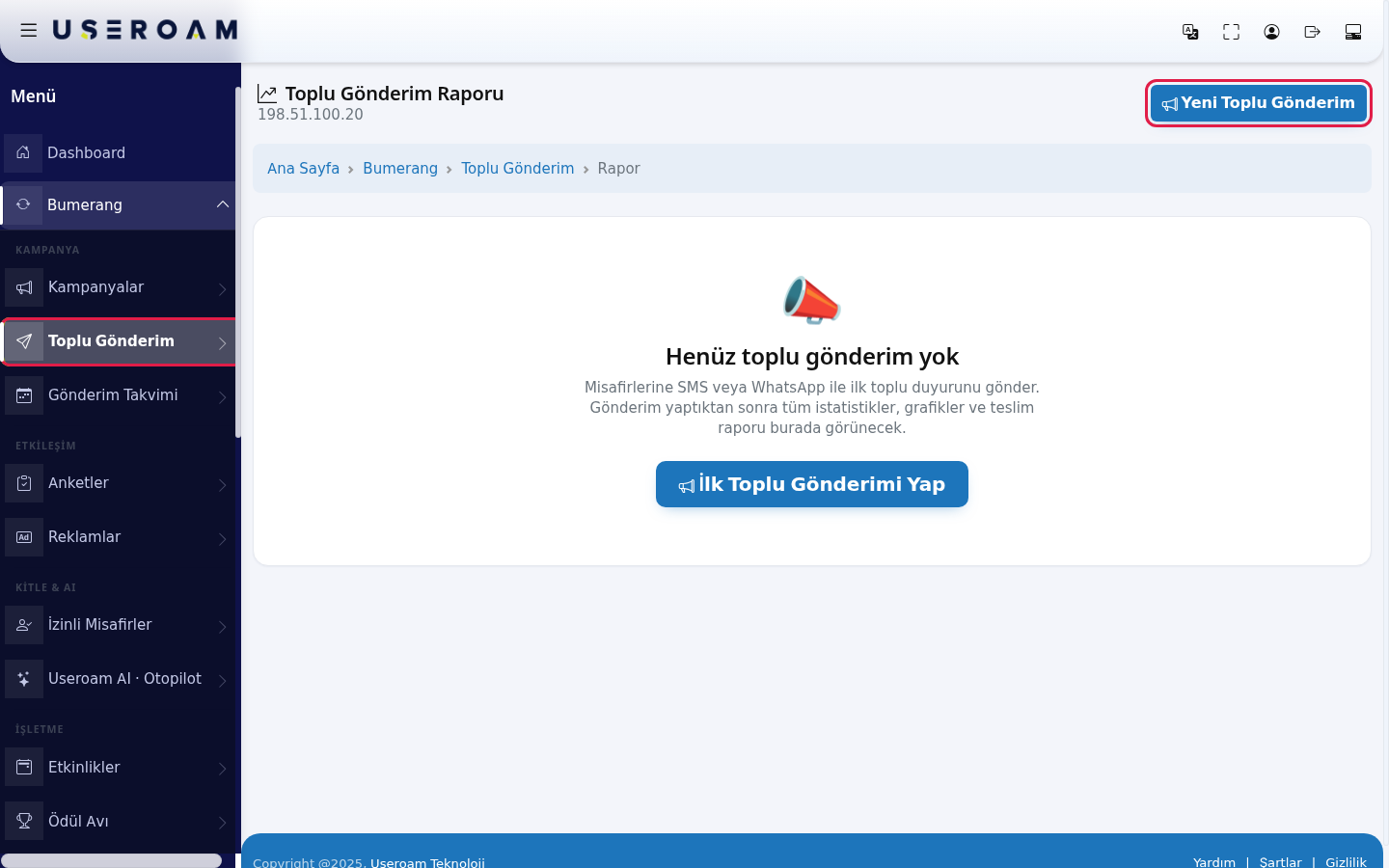Open the Bumerang breadcrumb link
The image size is (1389, 868).
400,168
